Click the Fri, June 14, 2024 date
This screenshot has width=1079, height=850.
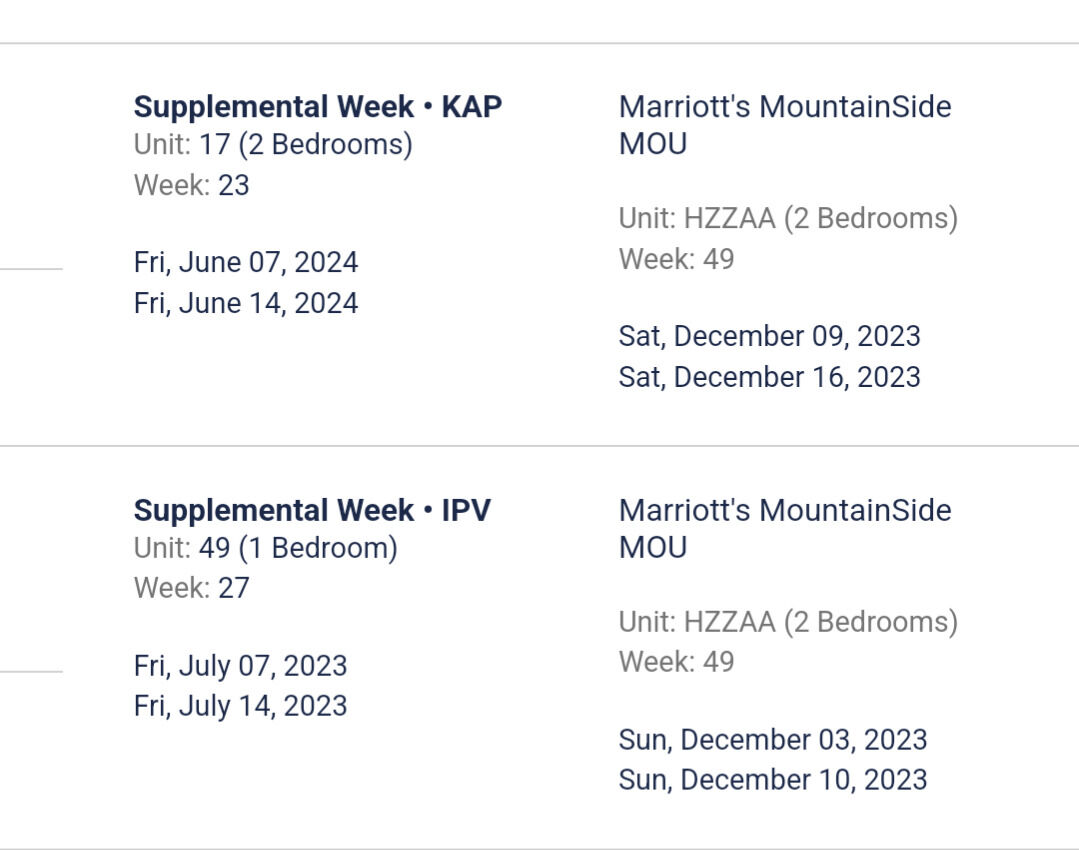pyautogui.click(x=246, y=303)
